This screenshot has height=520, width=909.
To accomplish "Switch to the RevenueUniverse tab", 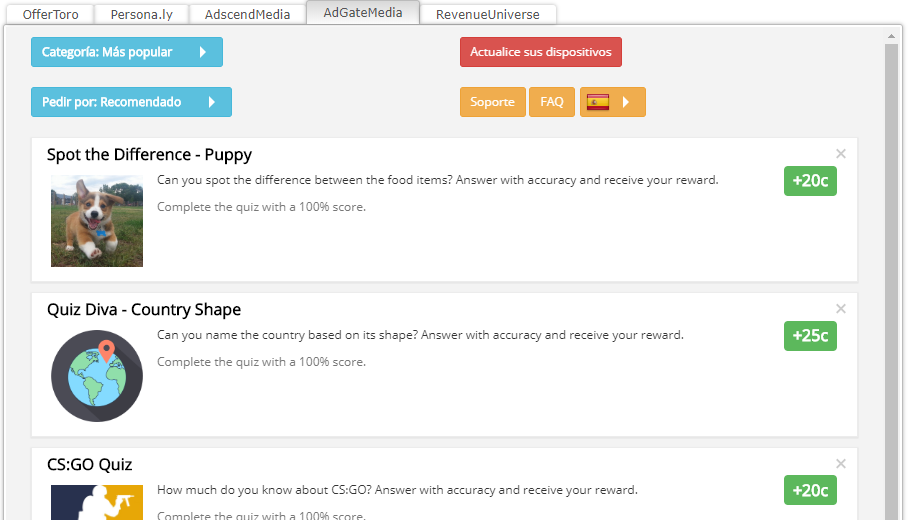I will 488,14.
